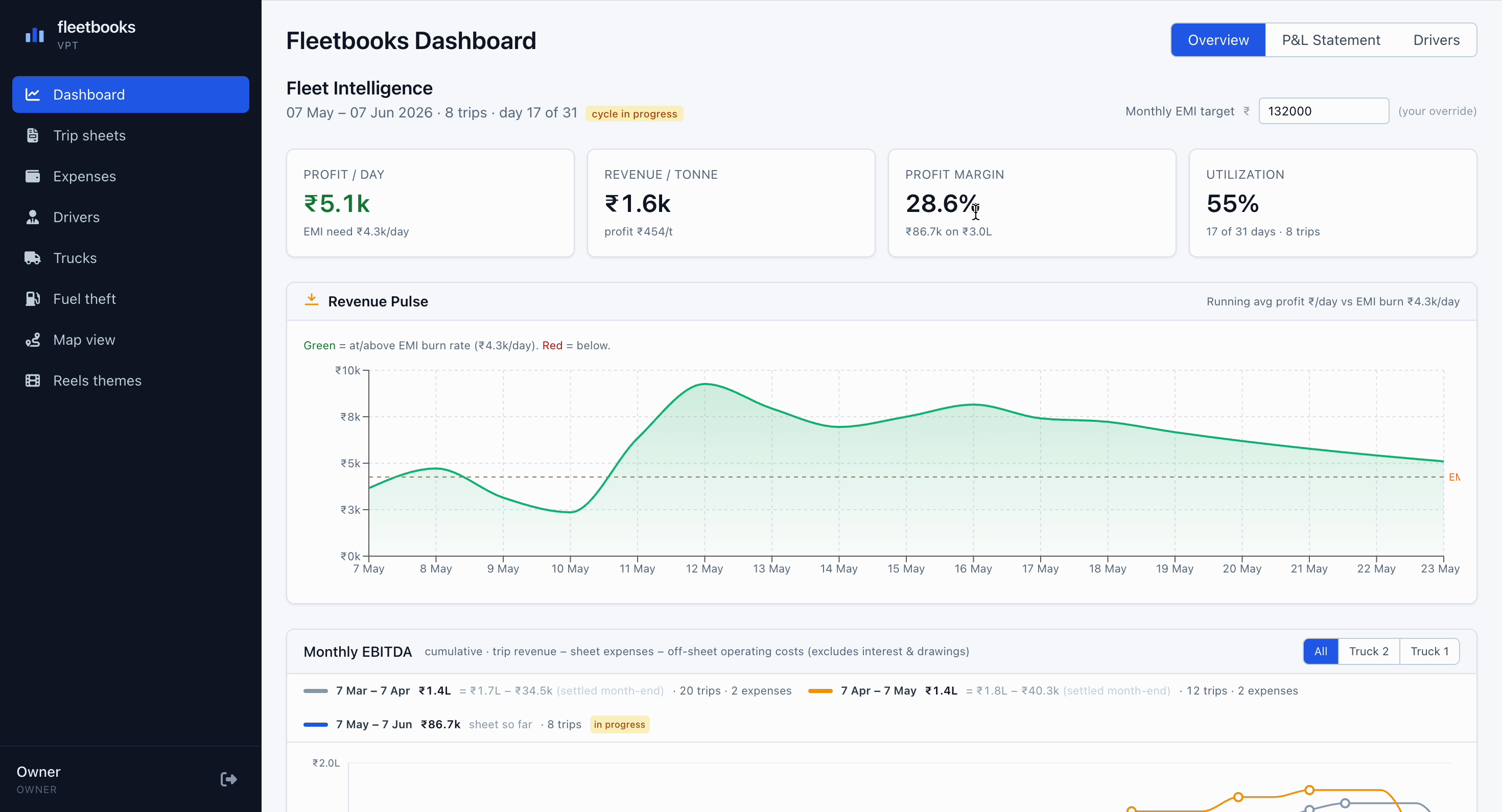Click the '7 Mar – 7 Apr ₹1.4L' legend text
Image resolution: width=1502 pixels, height=812 pixels.
coord(393,691)
